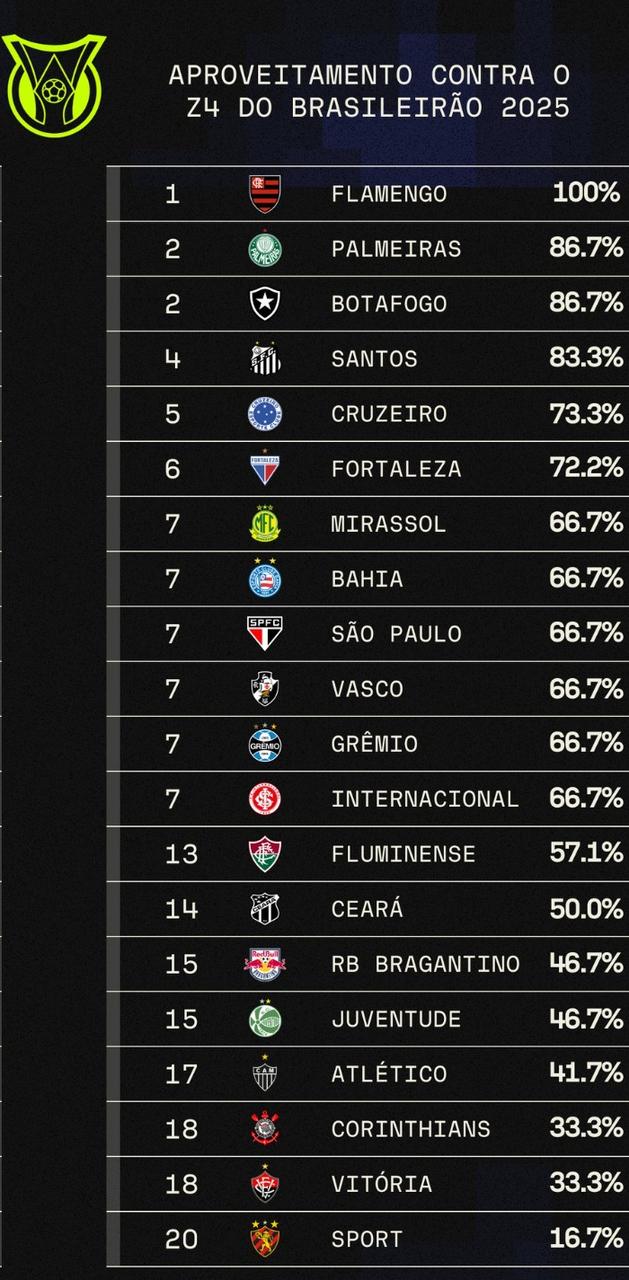Click the Brasileirão league logo
Image resolution: width=629 pixels, height=1280 pixels.
tap(54, 85)
